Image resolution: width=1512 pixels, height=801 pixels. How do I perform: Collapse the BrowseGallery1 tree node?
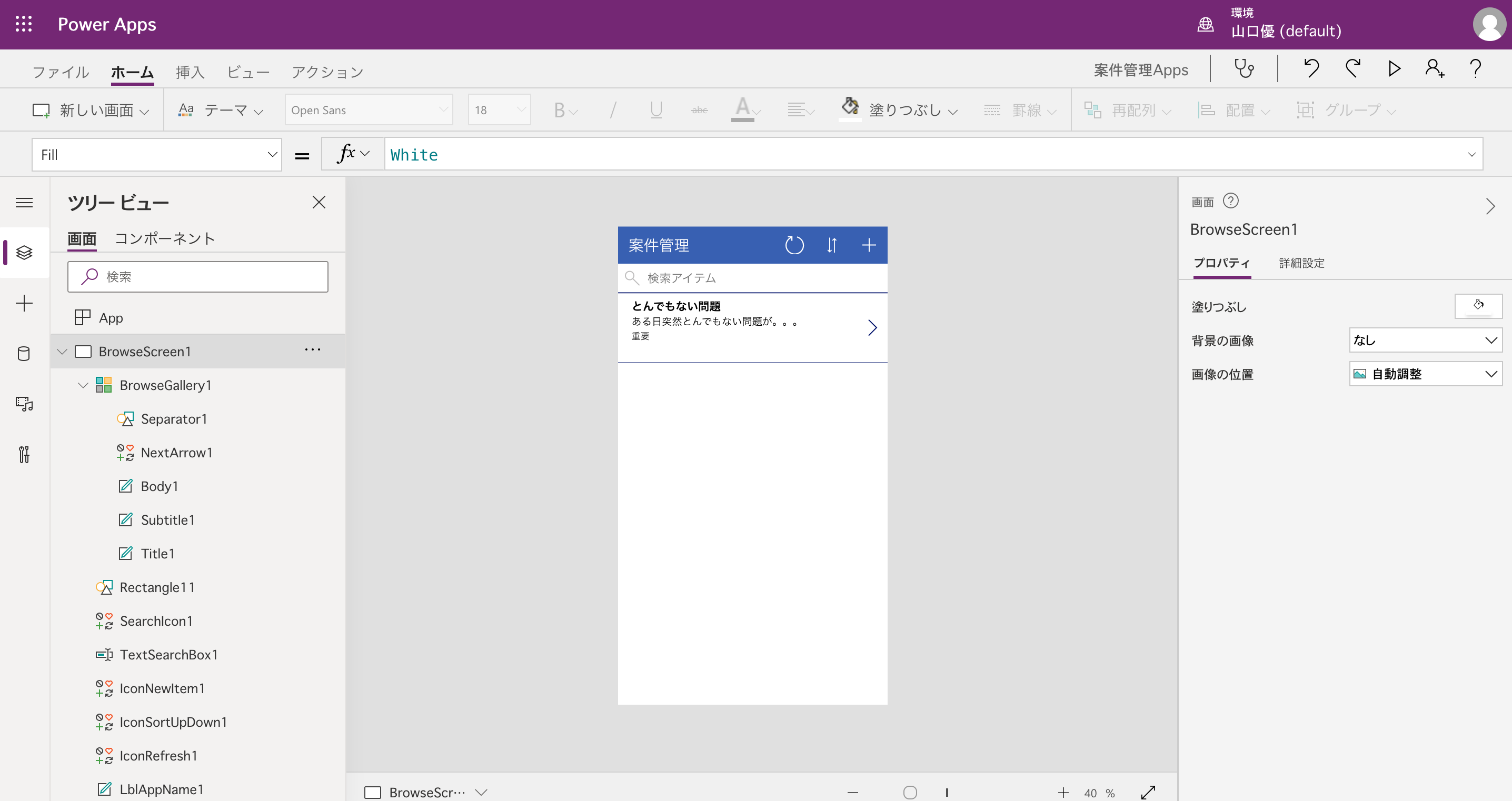[x=83, y=386]
